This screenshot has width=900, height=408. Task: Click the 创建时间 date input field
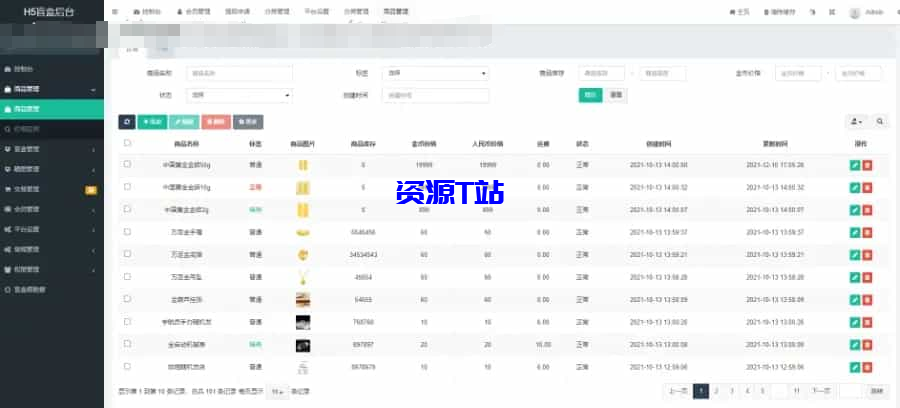[435, 95]
